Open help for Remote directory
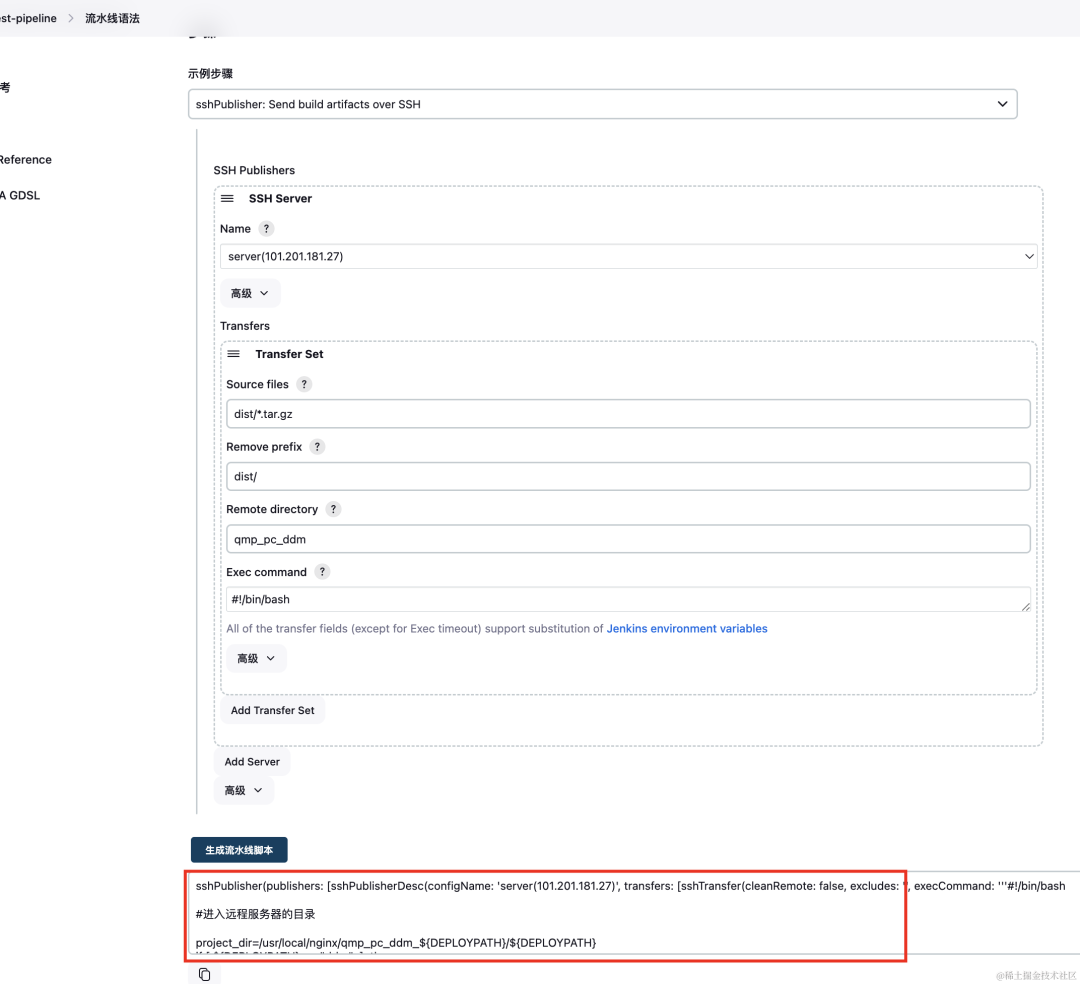 pyautogui.click(x=333, y=510)
